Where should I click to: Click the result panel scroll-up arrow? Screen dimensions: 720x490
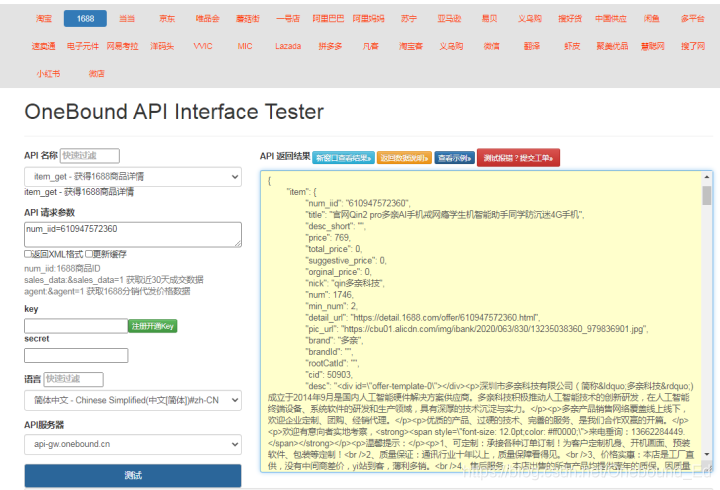(x=707, y=177)
